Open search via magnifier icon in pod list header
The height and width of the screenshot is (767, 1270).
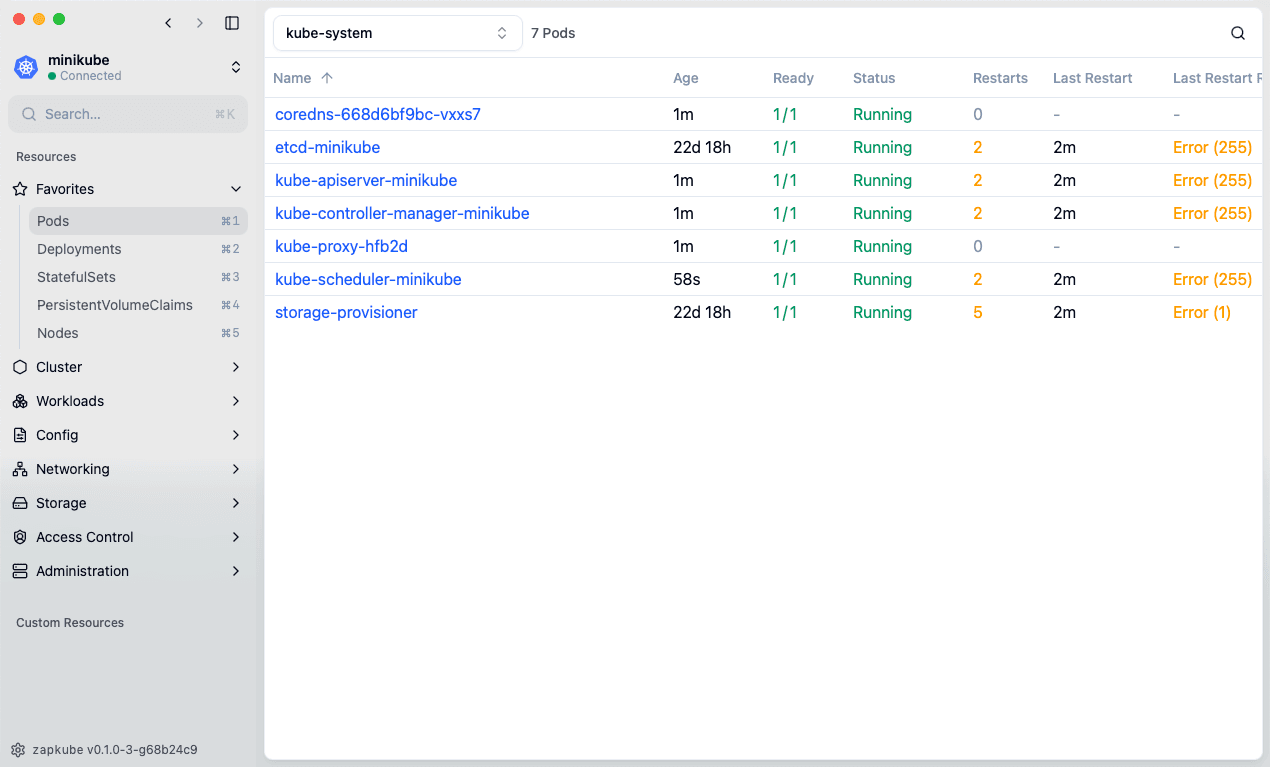click(x=1238, y=33)
